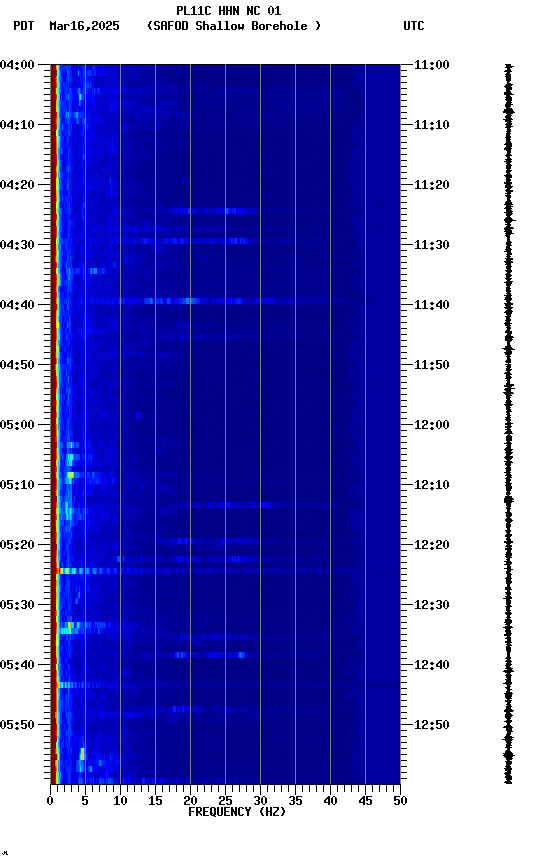Click the 12:30 UTC time label

pos(432,605)
